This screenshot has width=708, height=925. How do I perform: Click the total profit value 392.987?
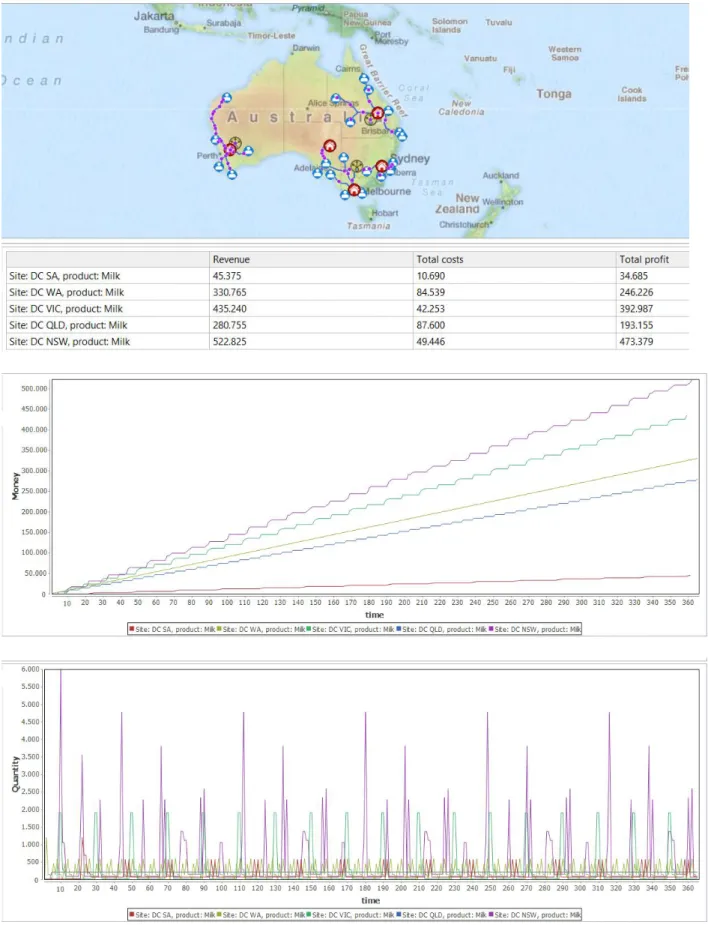tap(637, 309)
